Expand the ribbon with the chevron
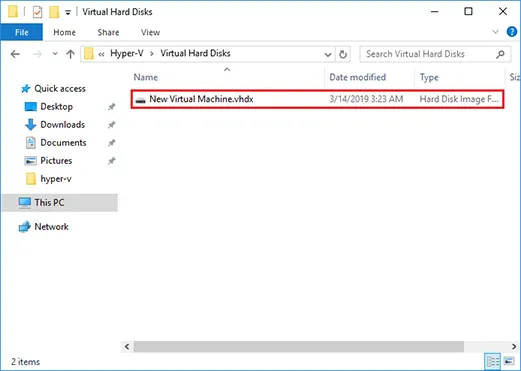 coord(495,32)
